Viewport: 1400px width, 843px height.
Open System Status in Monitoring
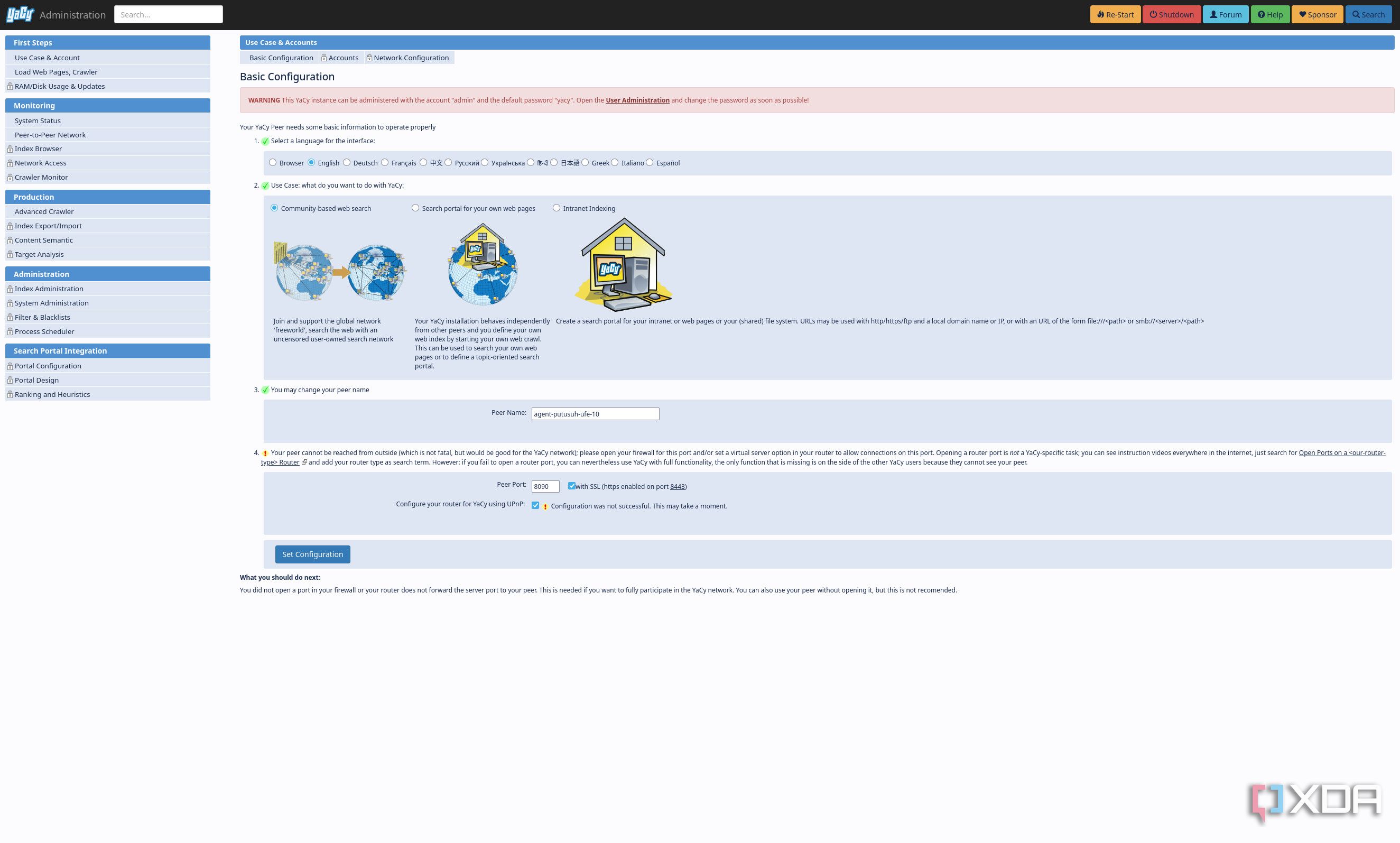coord(108,121)
